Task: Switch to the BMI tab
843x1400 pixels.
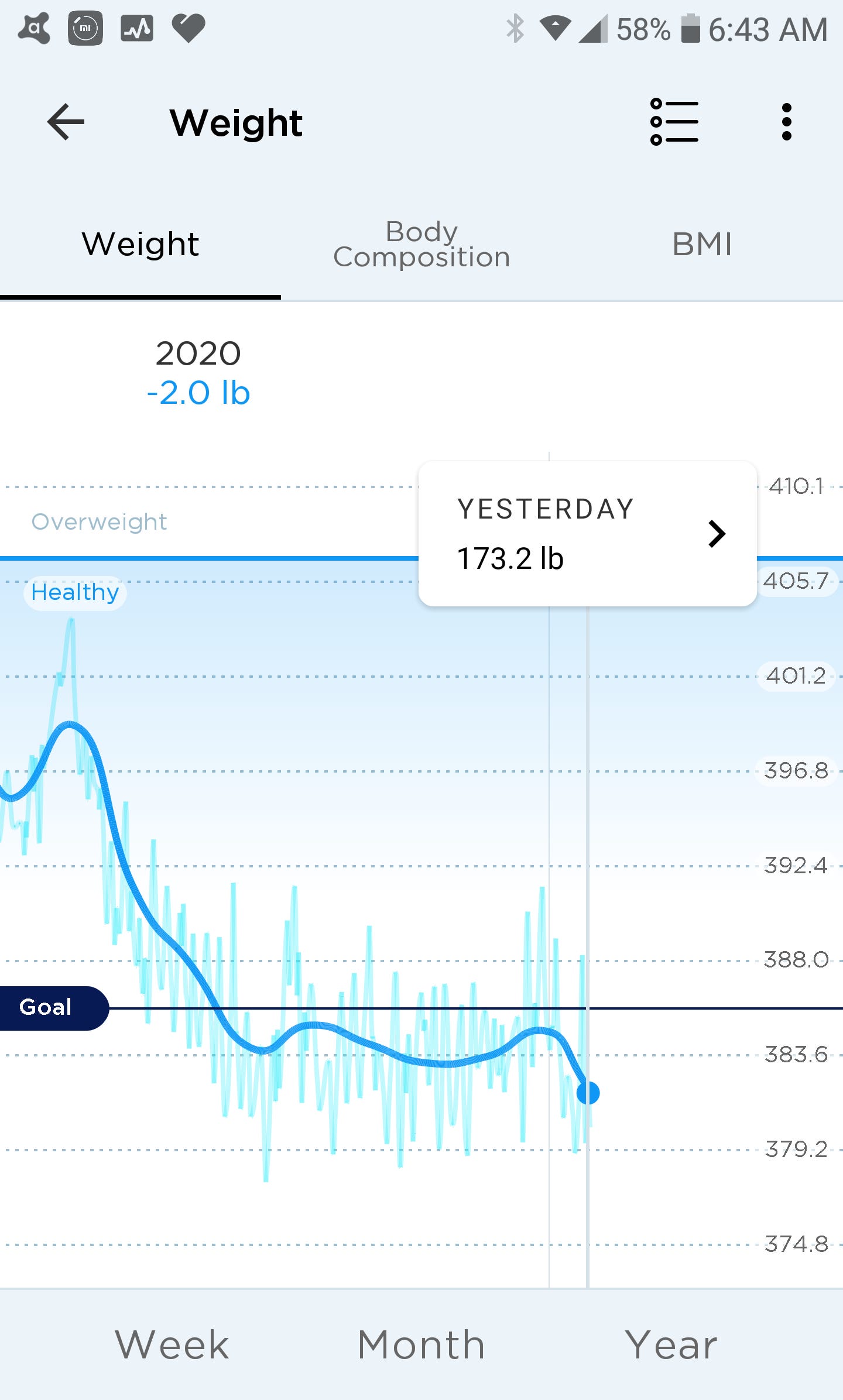Action: click(702, 244)
